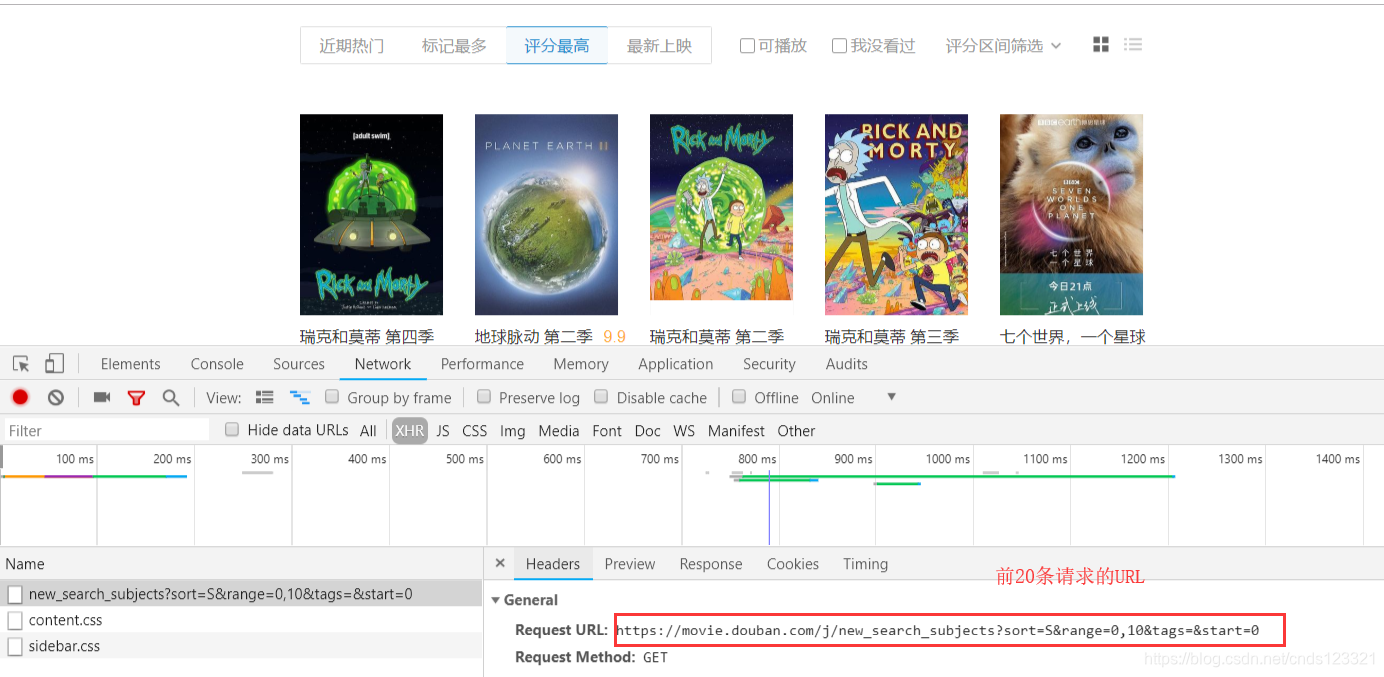Viewport: 1384px width, 677px height.
Task: Select the 评分最高 sort tab
Action: tap(557, 46)
